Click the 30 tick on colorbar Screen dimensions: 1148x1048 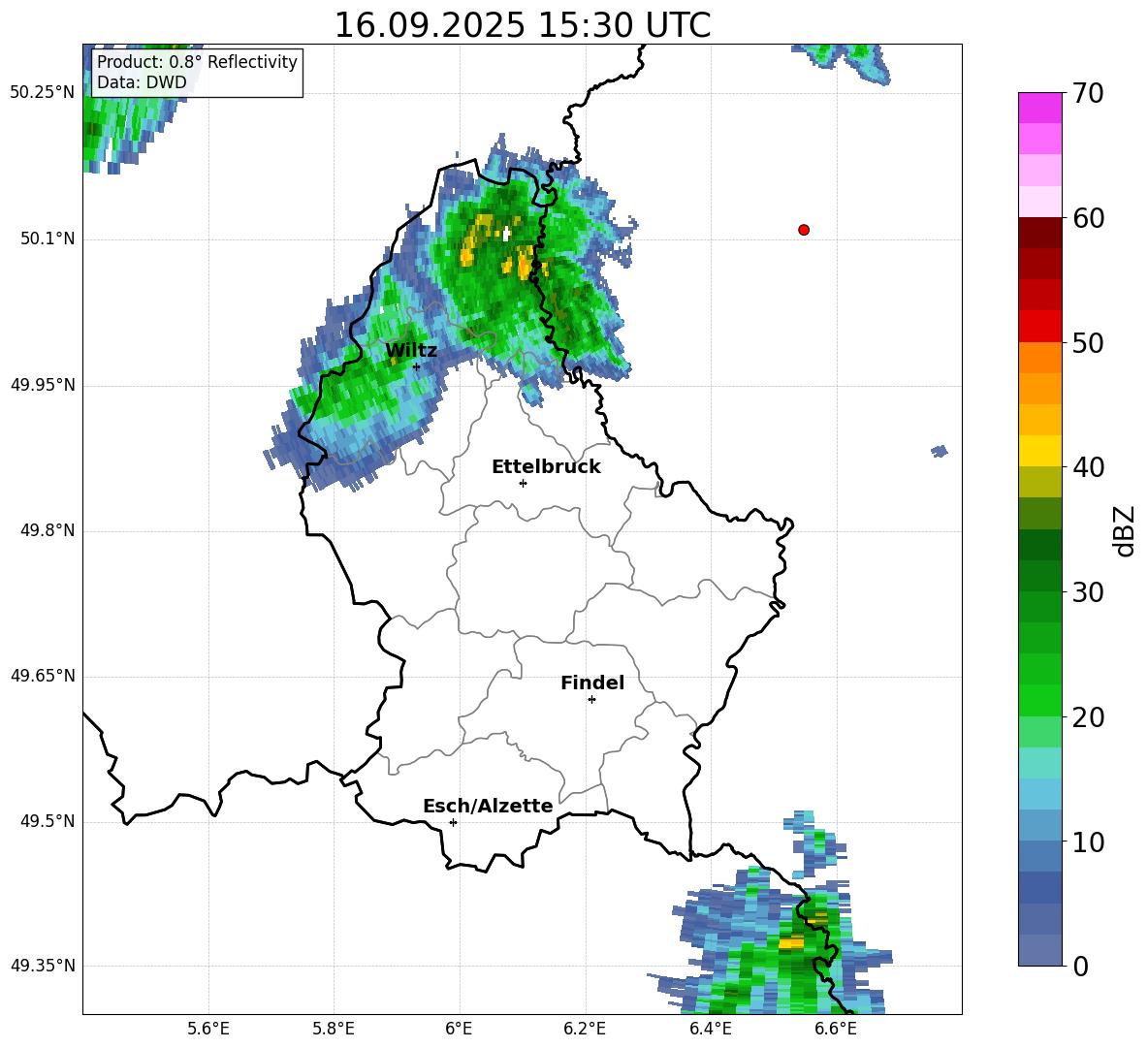click(1088, 592)
